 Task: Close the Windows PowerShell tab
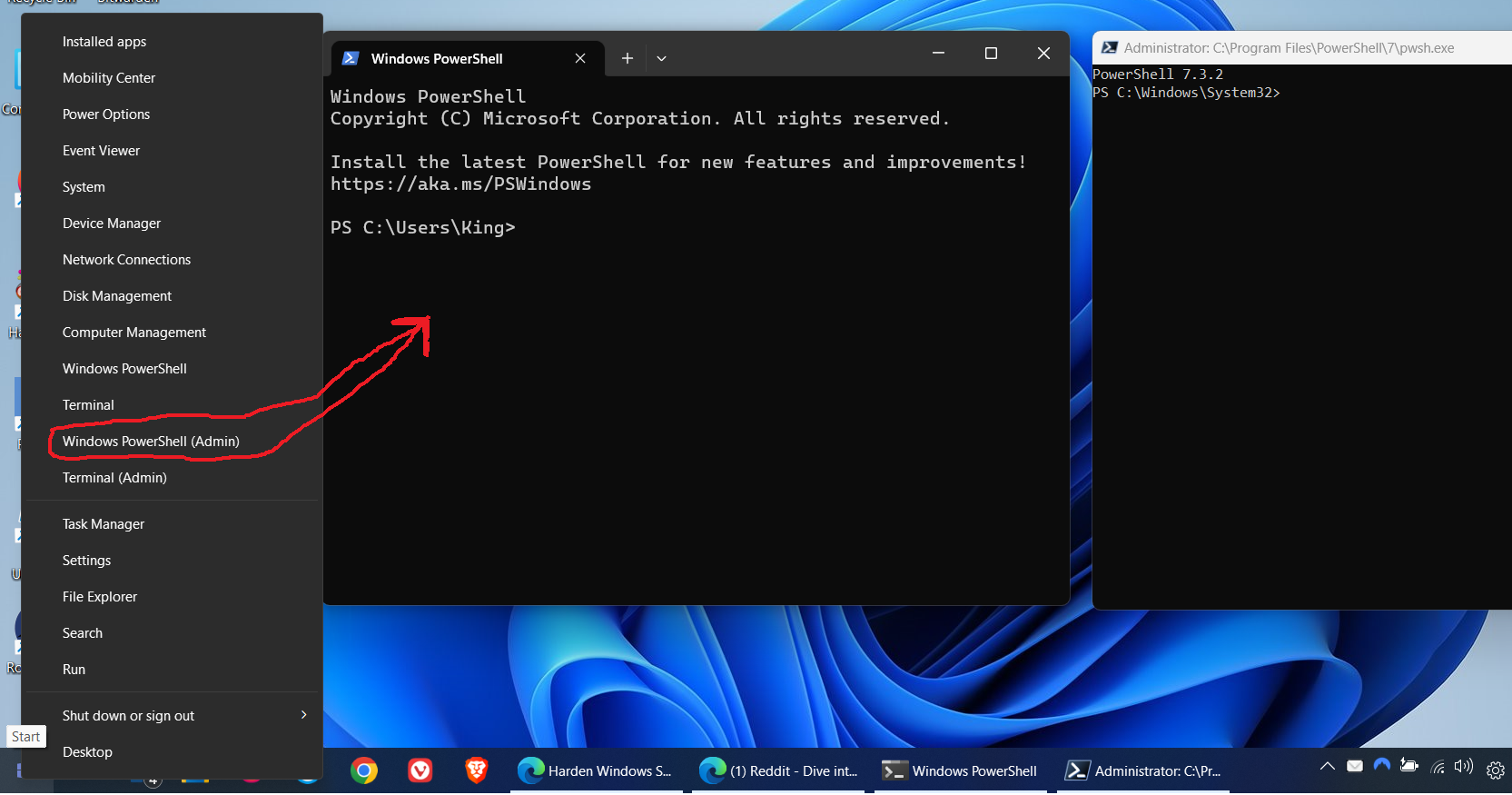(x=580, y=58)
